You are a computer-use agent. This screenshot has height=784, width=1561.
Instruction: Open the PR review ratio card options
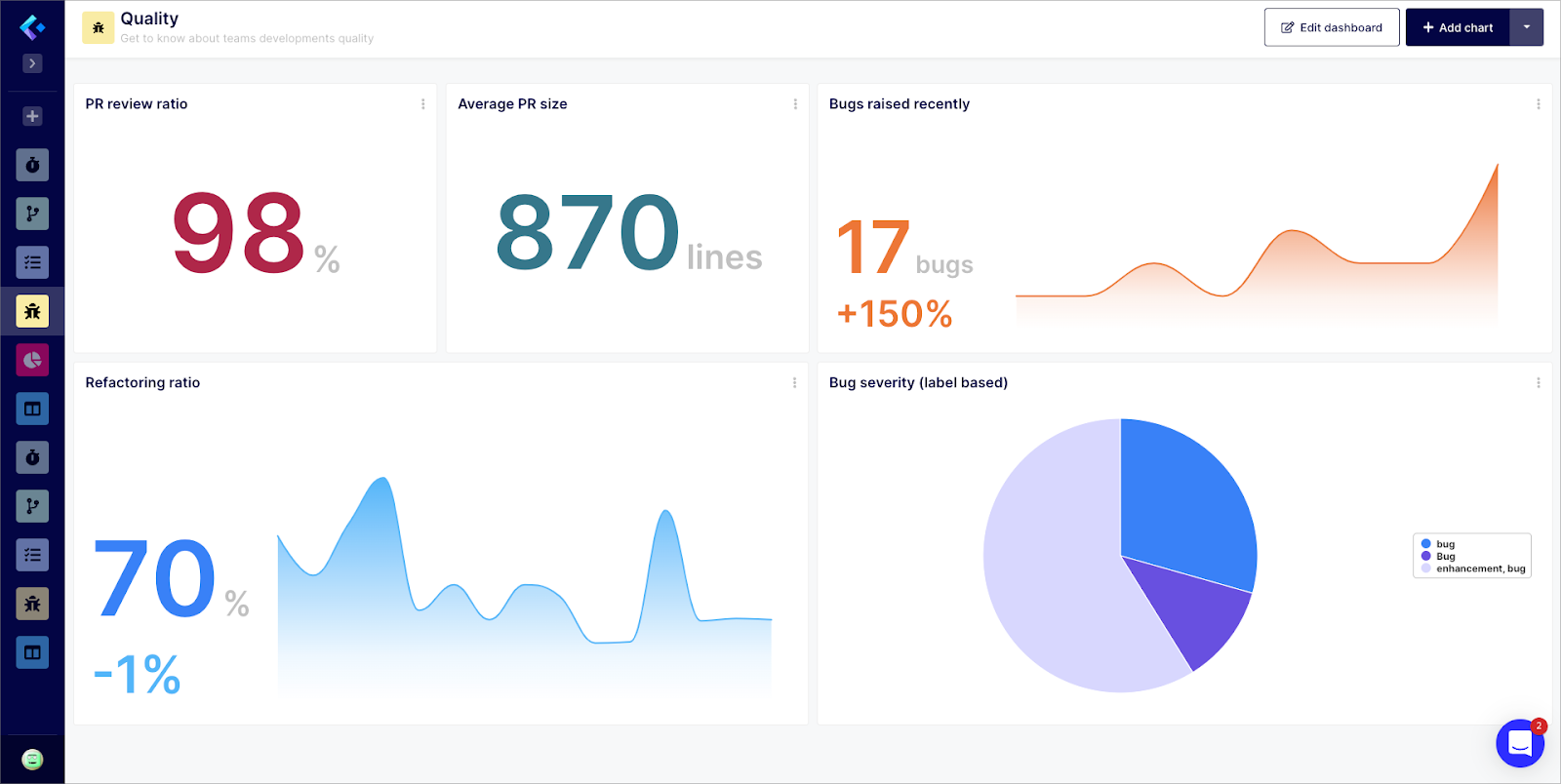(x=422, y=104)
